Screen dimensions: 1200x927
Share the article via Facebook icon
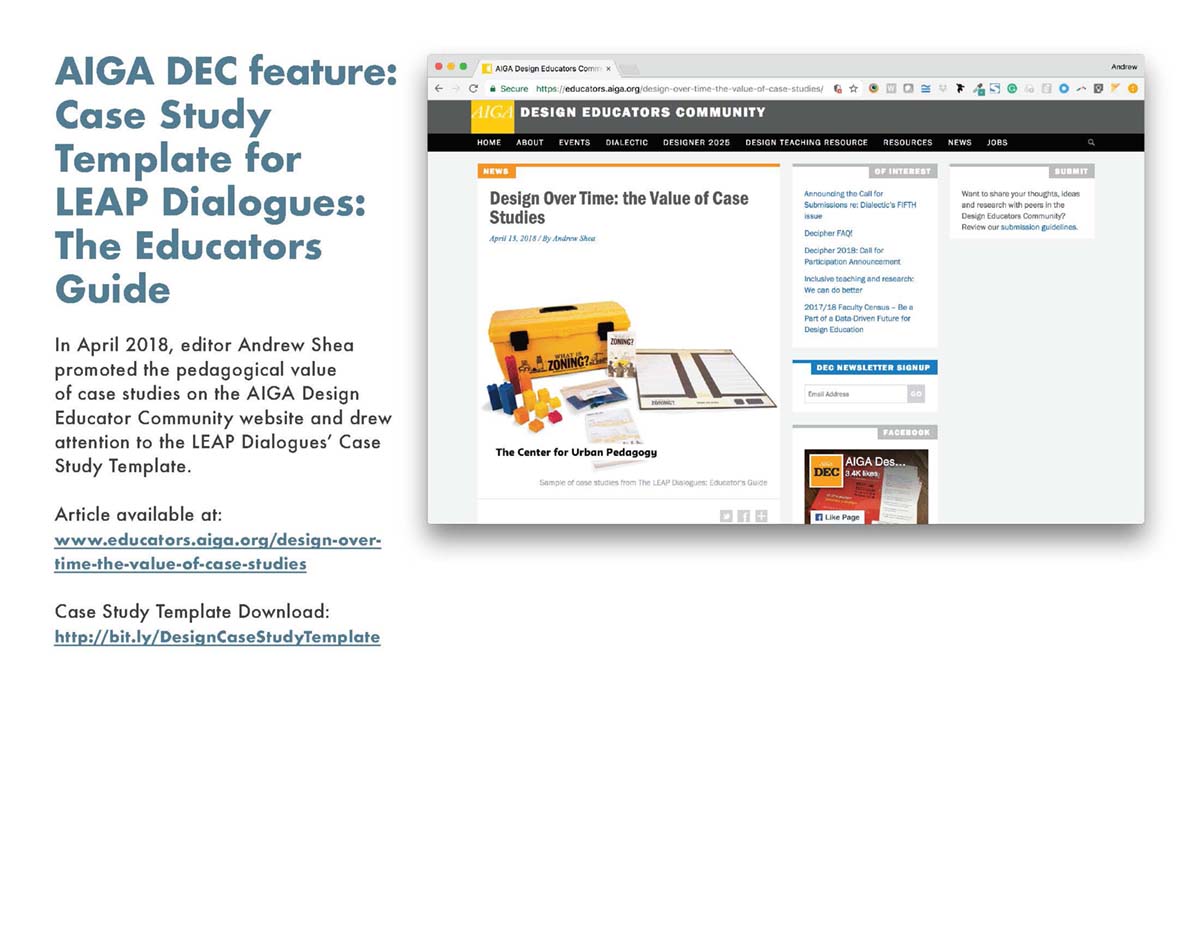click(x=744, y=516)
